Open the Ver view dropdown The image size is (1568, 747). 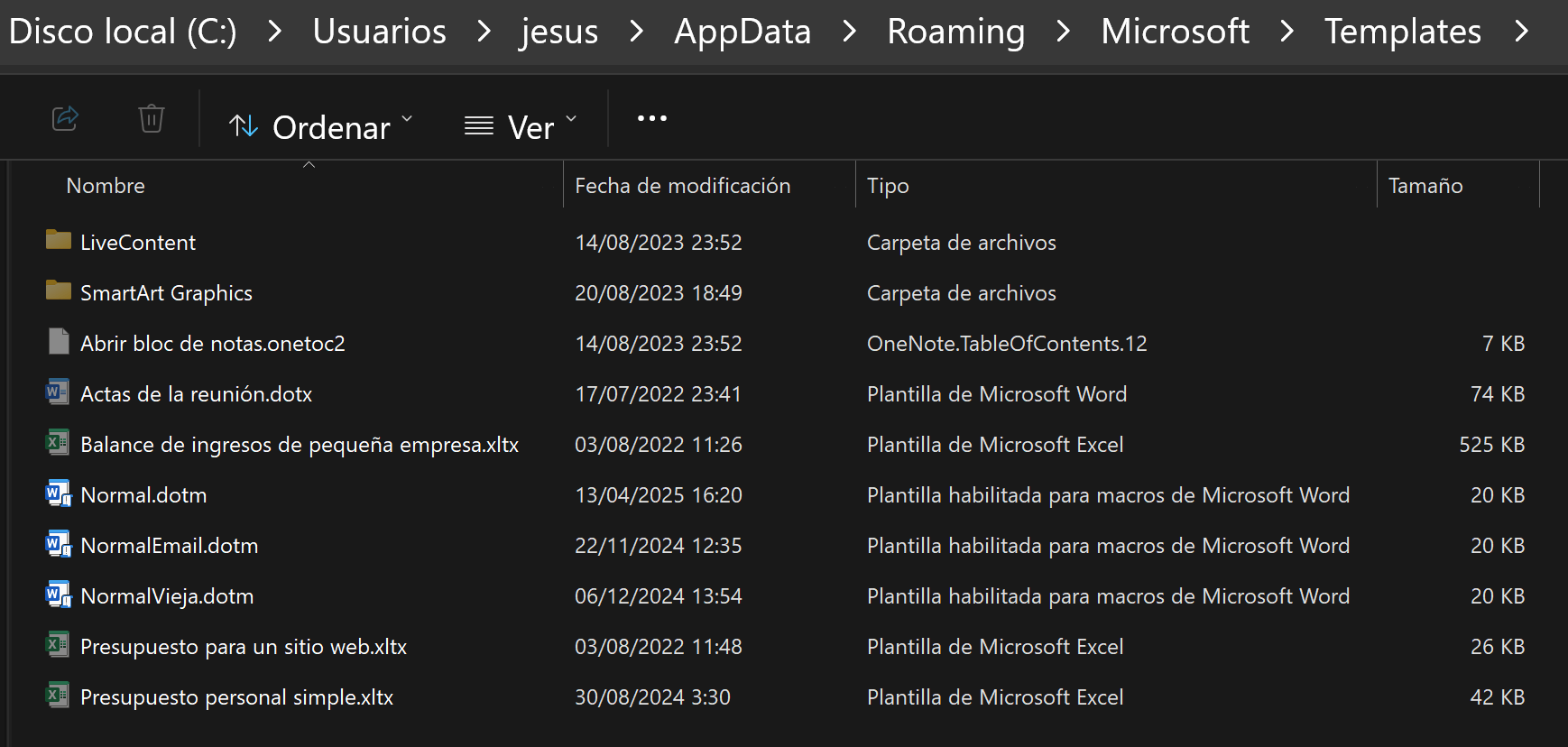[521, 127]
